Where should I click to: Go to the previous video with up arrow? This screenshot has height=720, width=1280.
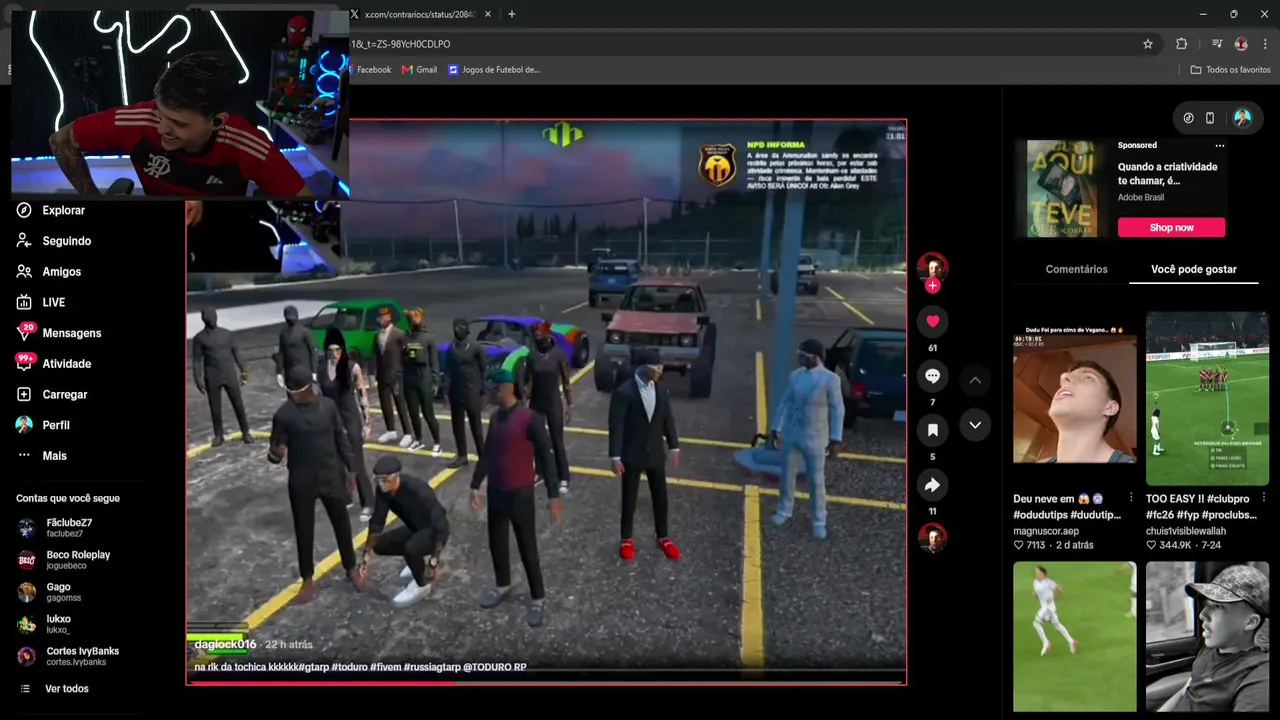pyautogui.click(x=975, y=380)
